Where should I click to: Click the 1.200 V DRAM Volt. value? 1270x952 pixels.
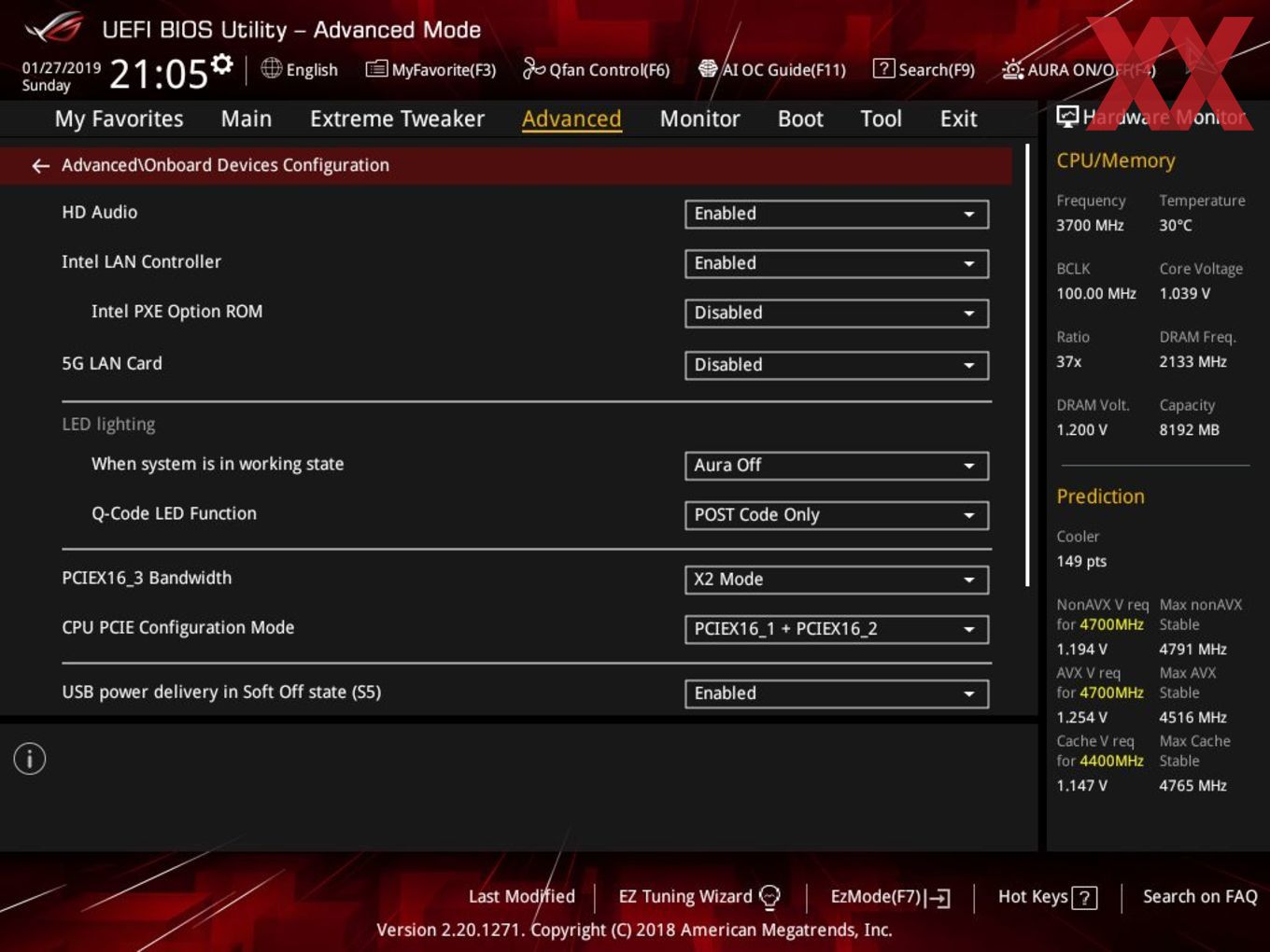pos(1081,429)
